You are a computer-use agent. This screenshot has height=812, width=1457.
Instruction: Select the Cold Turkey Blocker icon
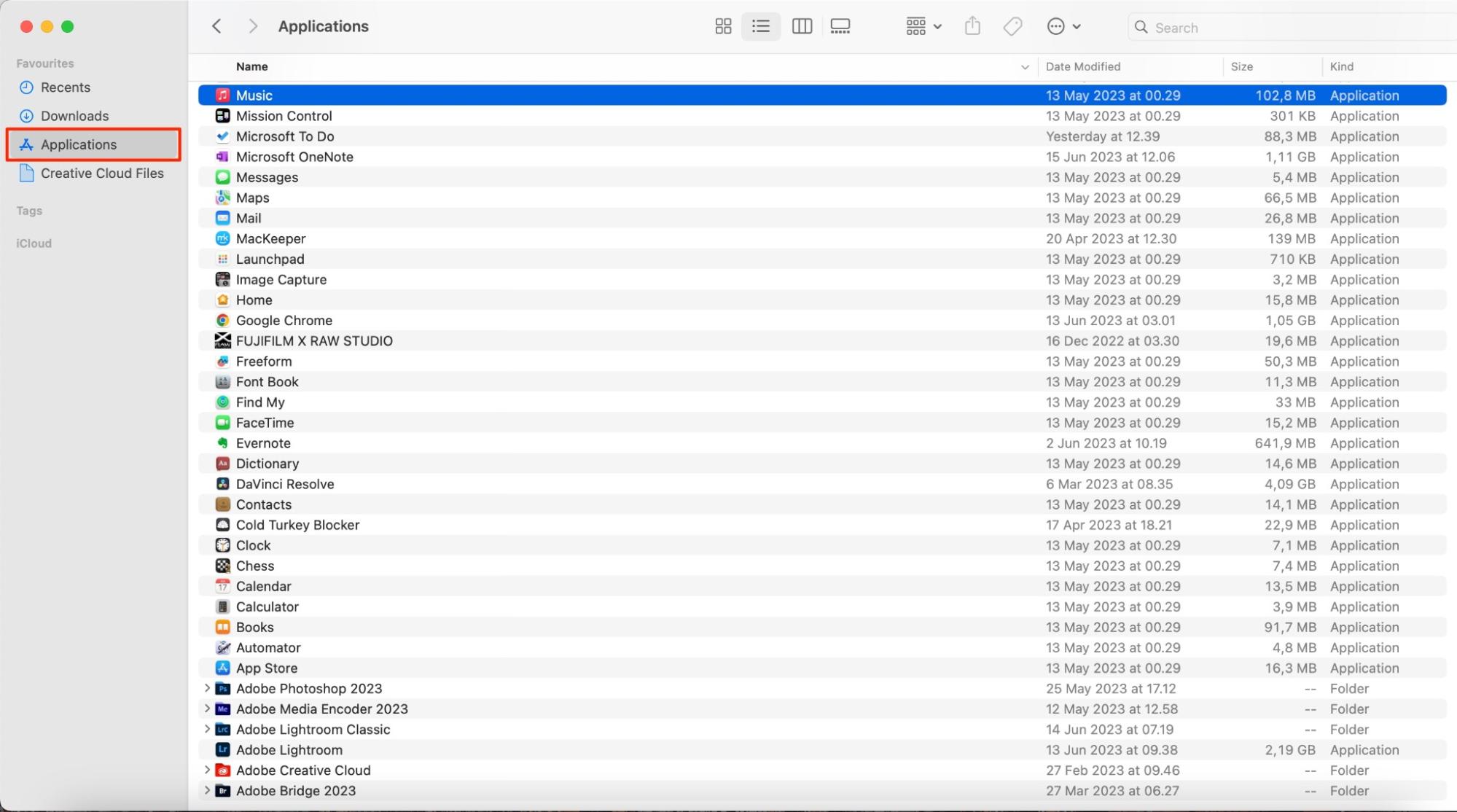[x=222, y=525]
